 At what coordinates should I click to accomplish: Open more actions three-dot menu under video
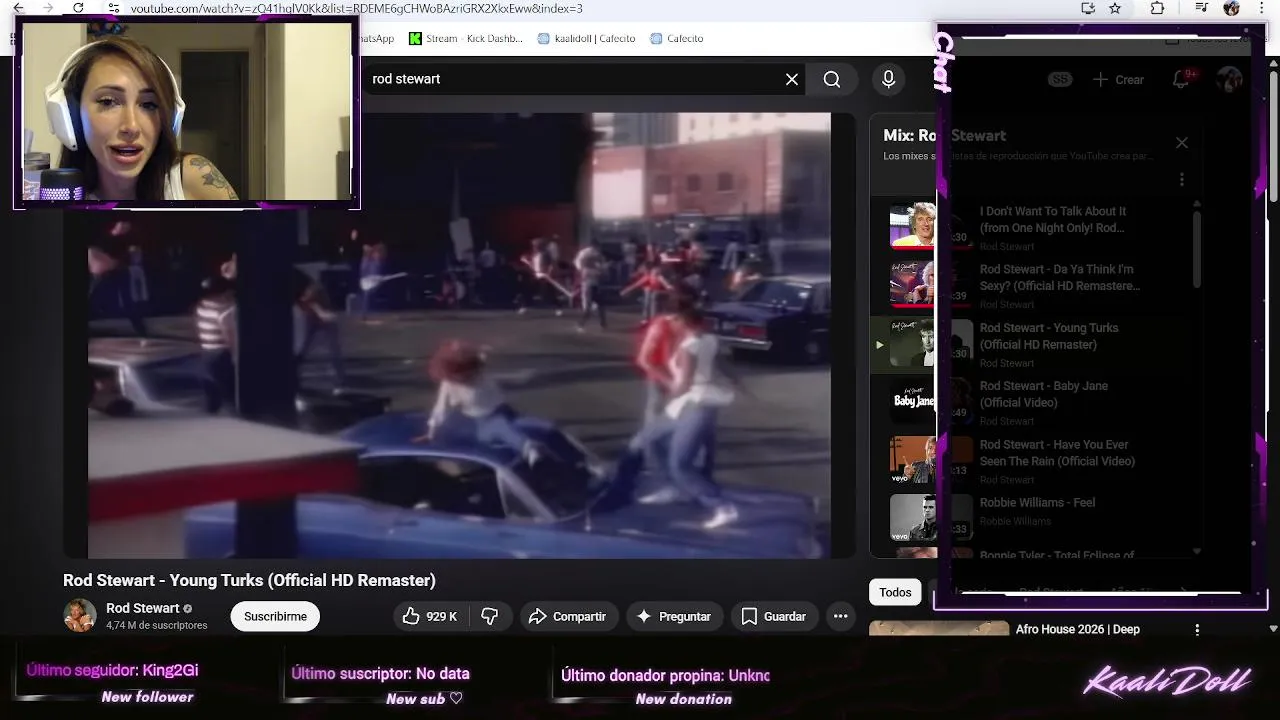coord(841,616)
